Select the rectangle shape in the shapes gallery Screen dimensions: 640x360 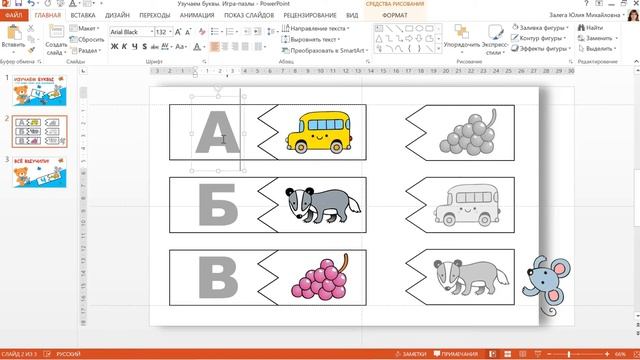[x=409, y=29]
